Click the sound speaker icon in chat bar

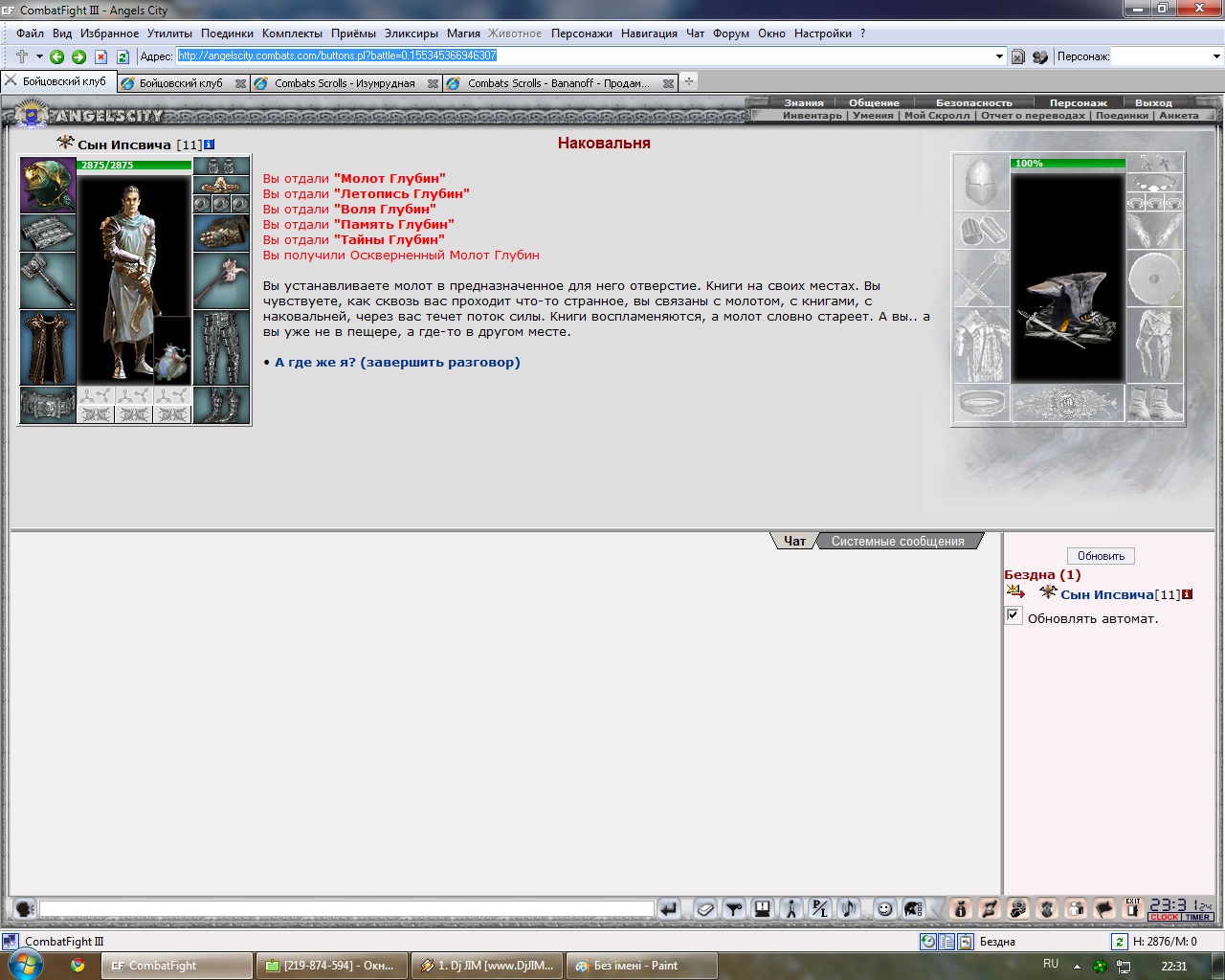pyautogui.click(x=849, y=909)
